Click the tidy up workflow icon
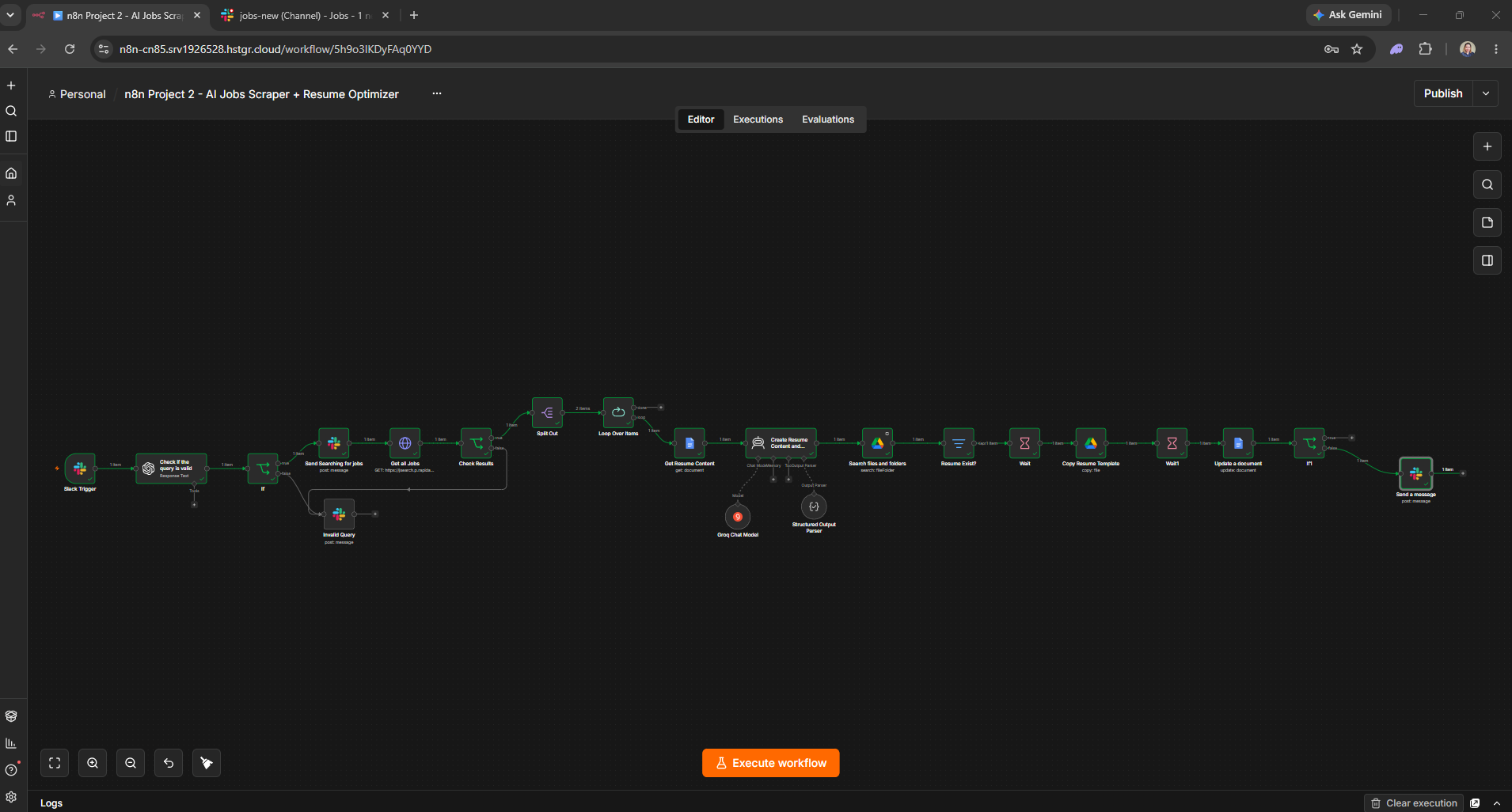This screenshot has width=1512, height=812. (207, 763)
